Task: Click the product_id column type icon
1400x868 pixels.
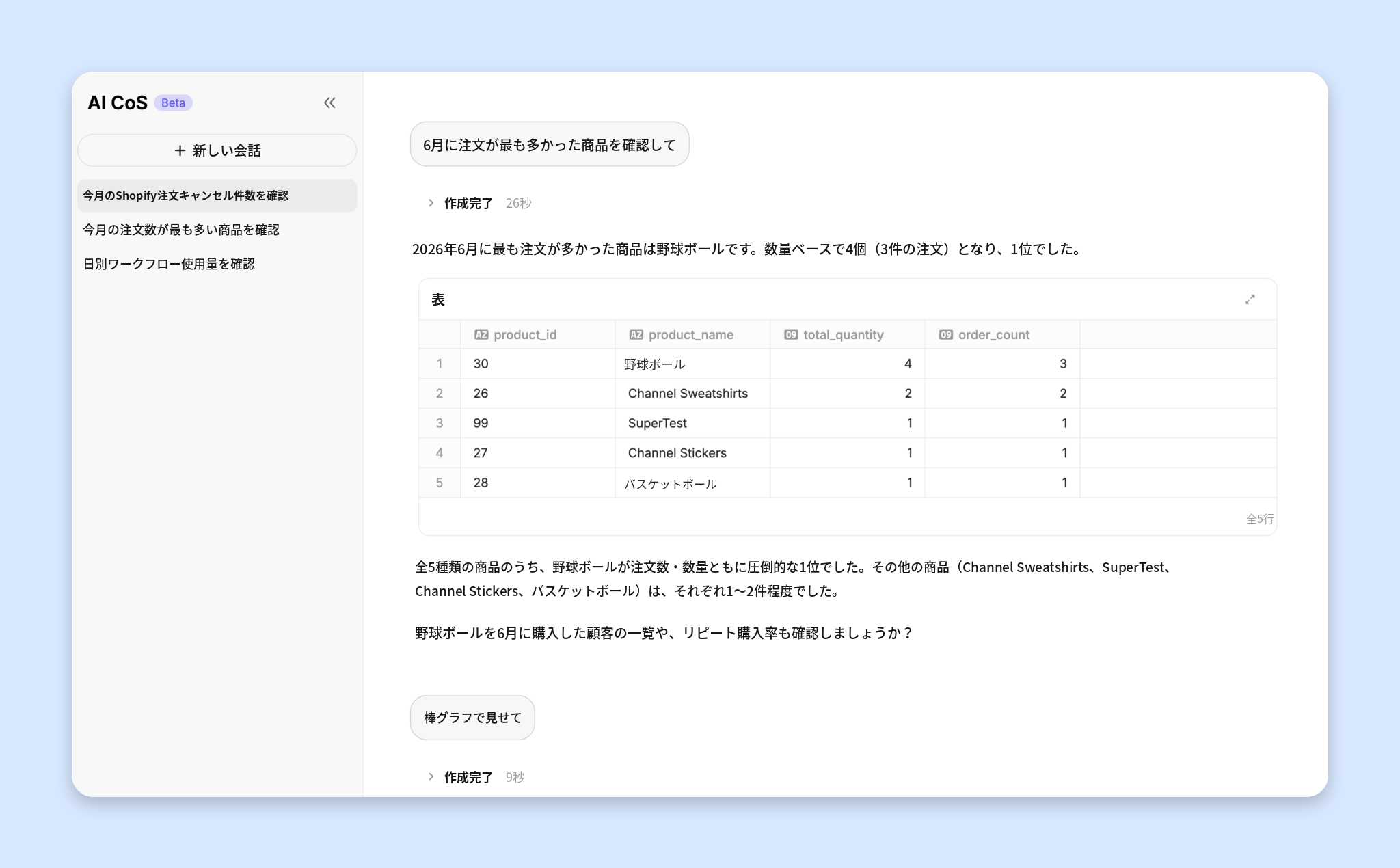Action: coord(481,335)
